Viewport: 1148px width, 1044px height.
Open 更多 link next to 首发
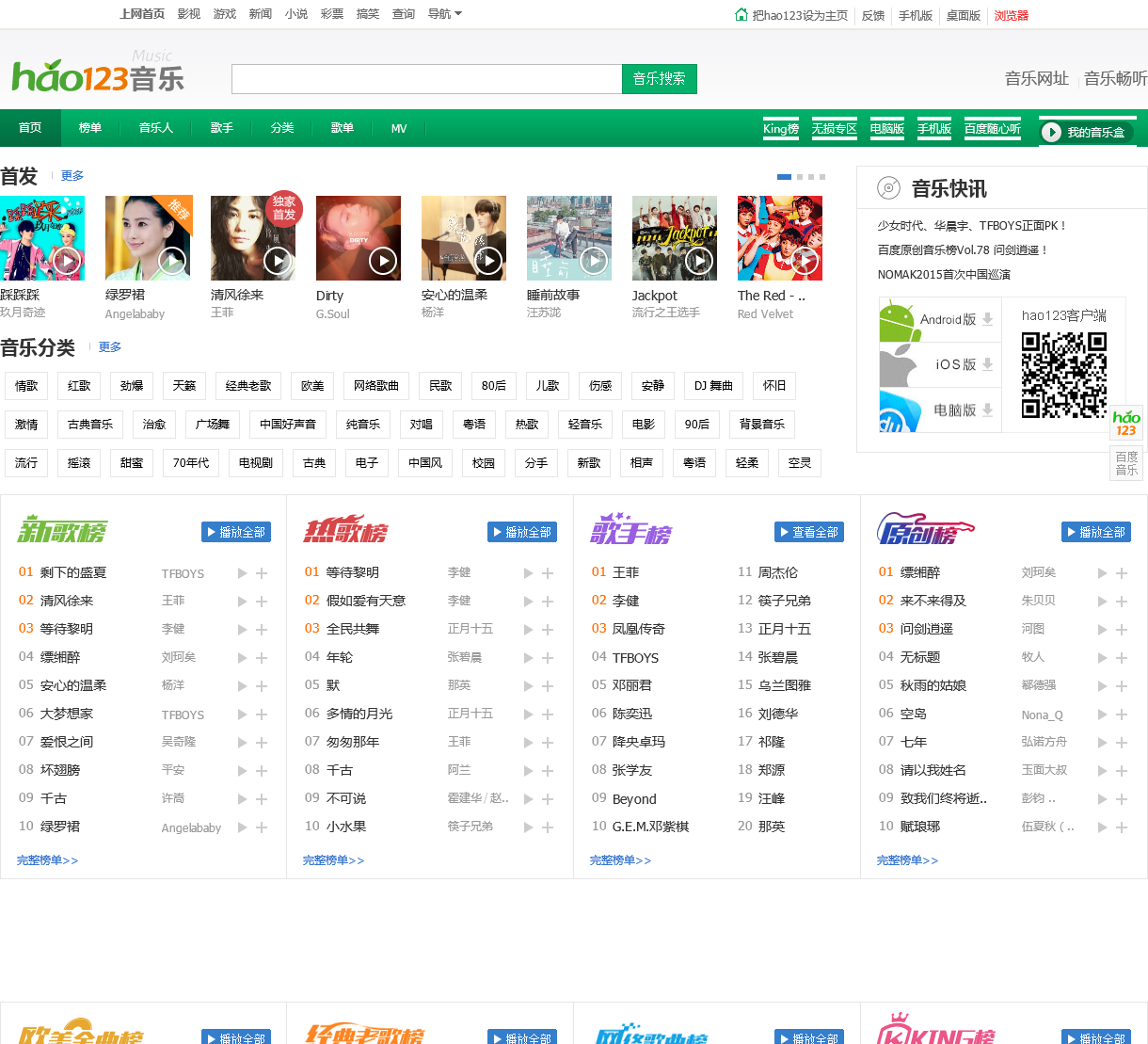(x=72, y=176)
